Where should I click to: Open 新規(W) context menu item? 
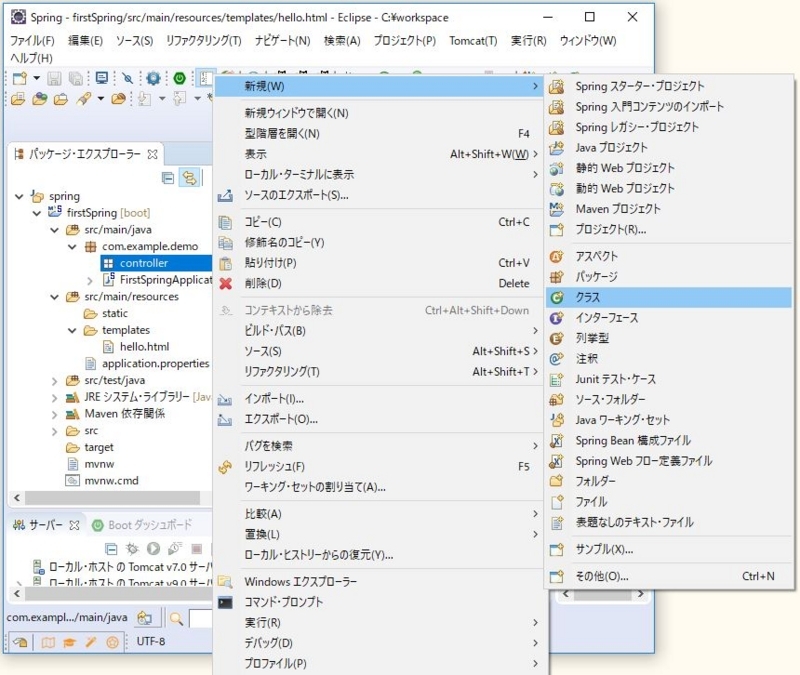click(x=379, y=86)
